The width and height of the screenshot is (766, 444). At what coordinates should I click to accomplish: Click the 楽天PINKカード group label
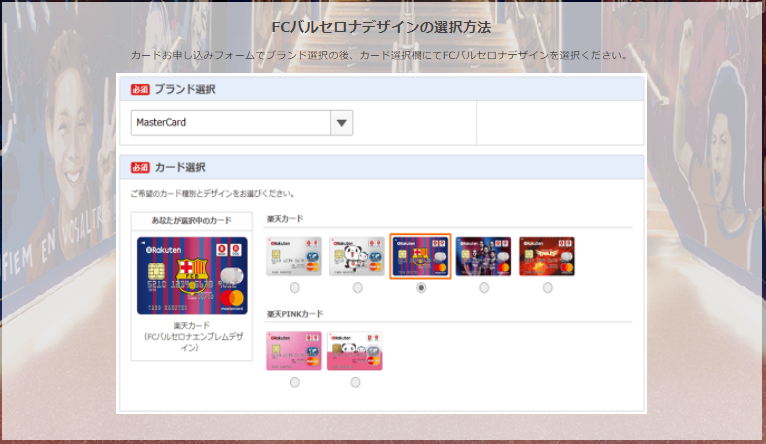tap(295, 314)
